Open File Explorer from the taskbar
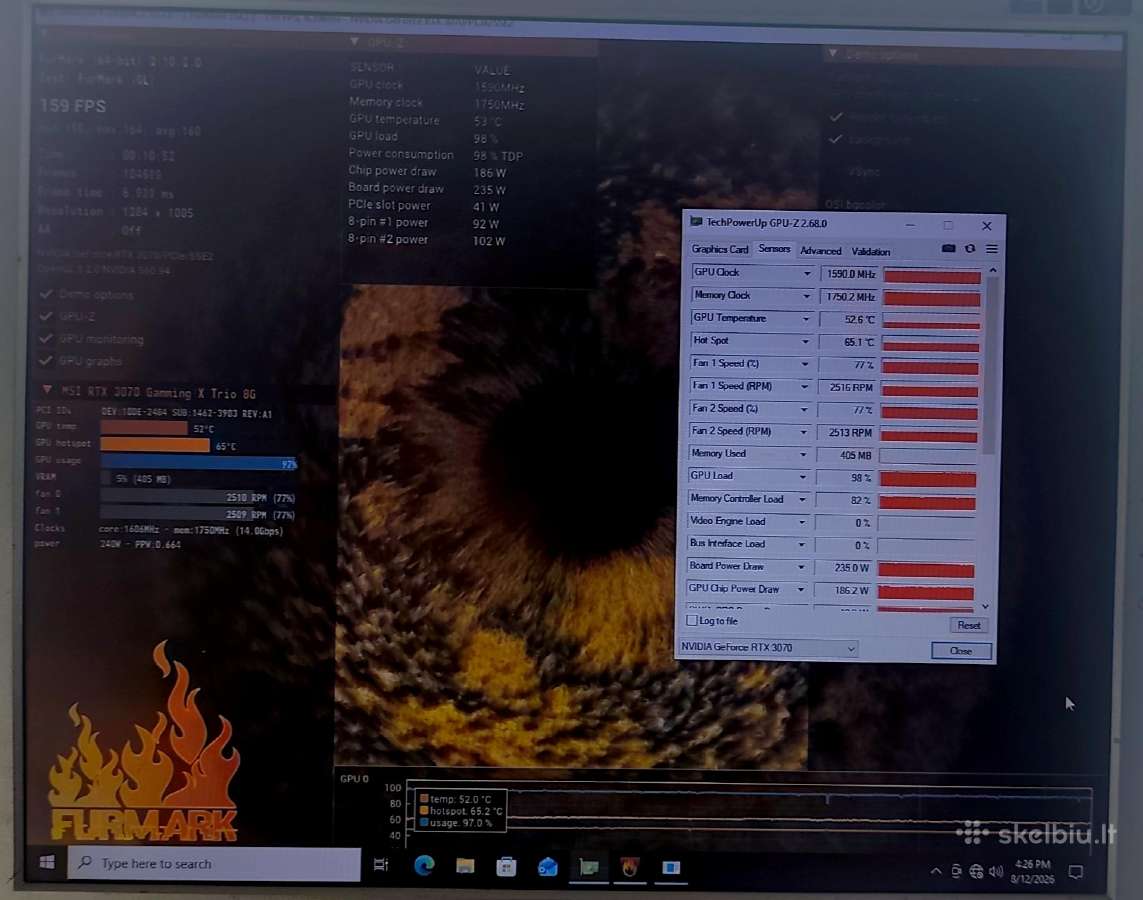Screen dimensions: 1143x900 pyautogui.click(x=465, y=866)
